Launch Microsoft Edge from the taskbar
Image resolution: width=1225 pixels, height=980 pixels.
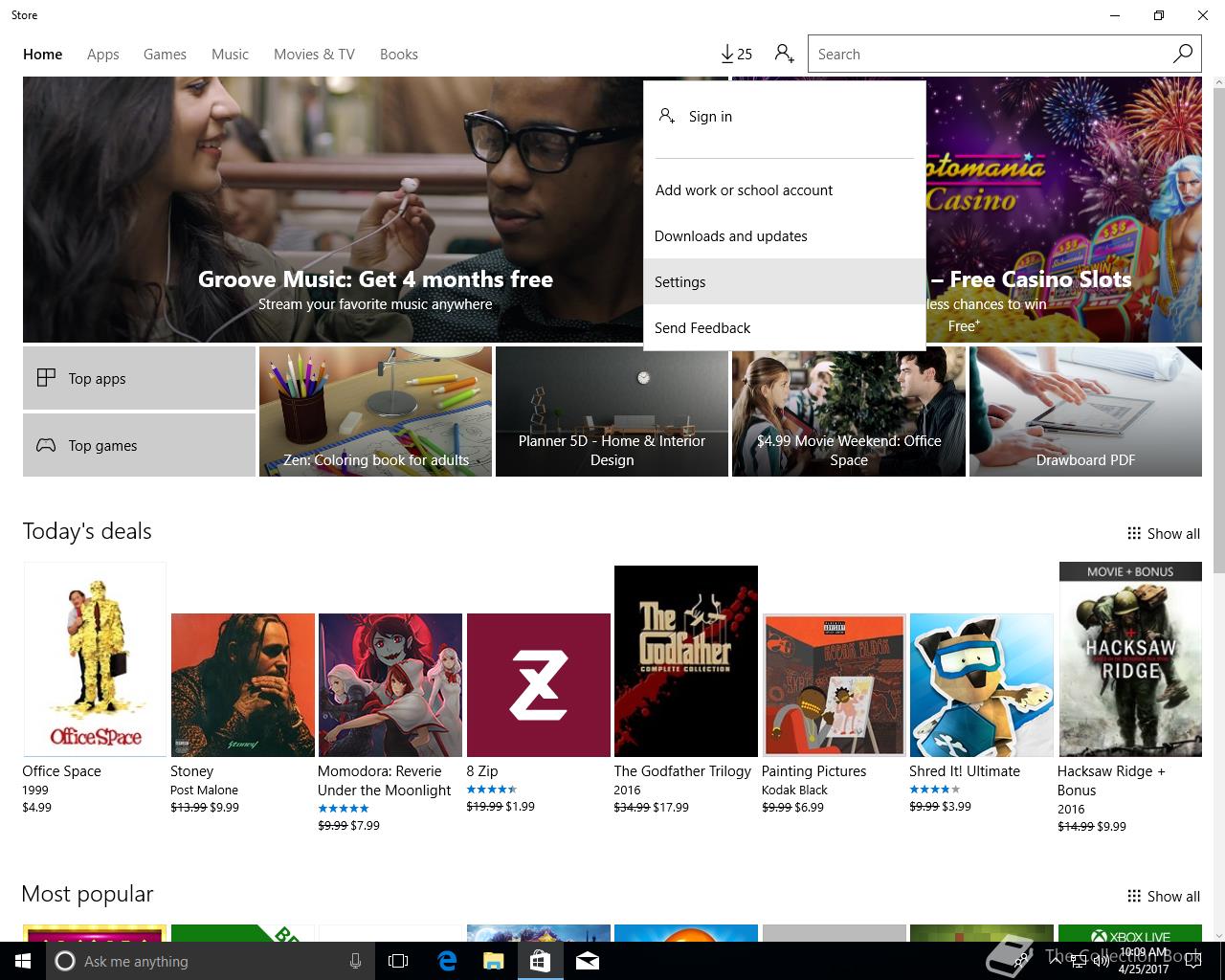pyautogui.click(x=446, y=961)
